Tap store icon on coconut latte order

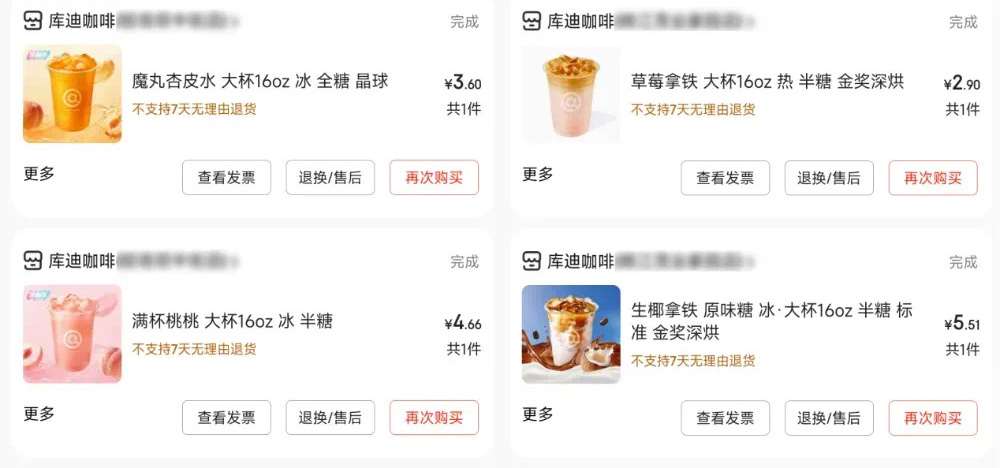pos(531,261)
